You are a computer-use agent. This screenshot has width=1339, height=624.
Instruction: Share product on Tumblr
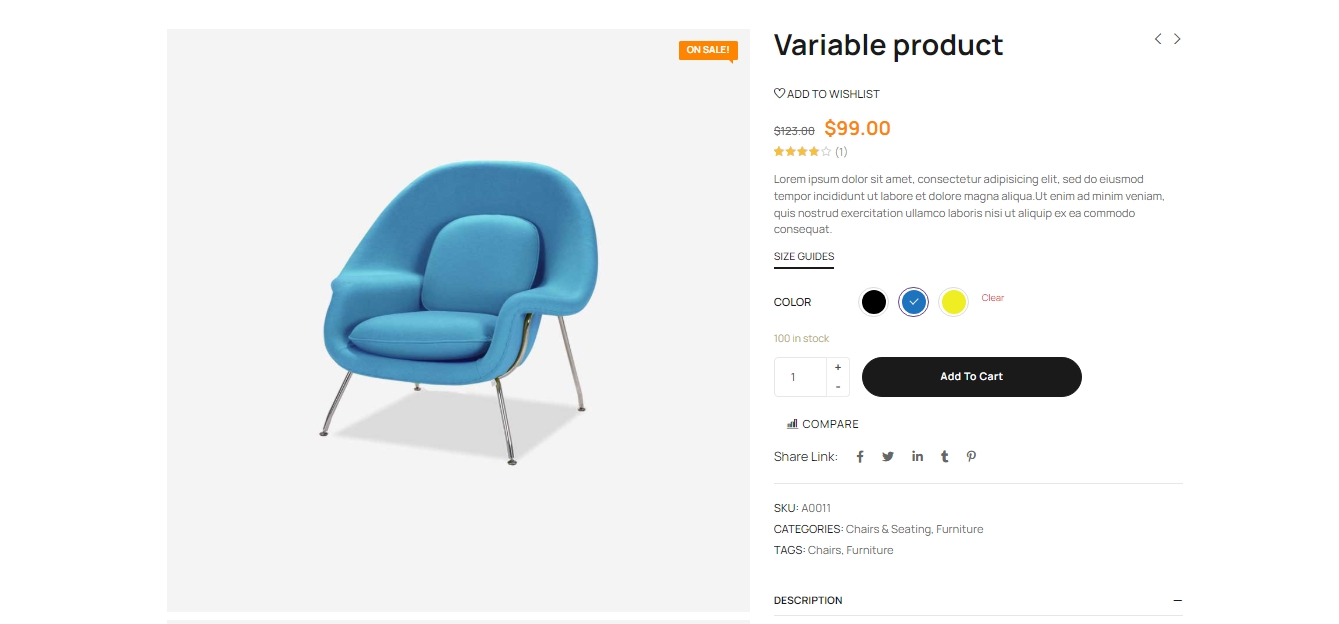coord(944,456)
